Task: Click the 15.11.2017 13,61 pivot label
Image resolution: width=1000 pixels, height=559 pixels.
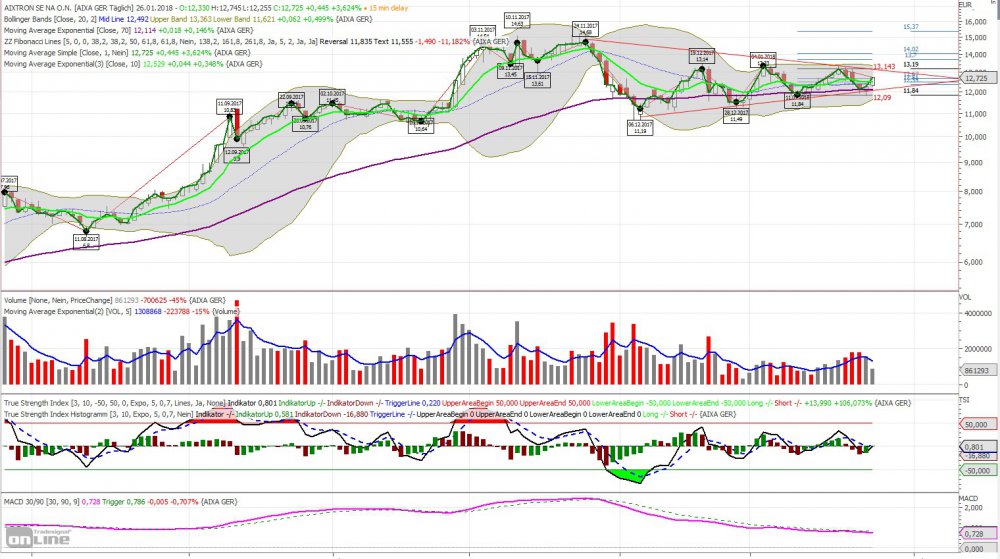Action: [x=538, y=80]
